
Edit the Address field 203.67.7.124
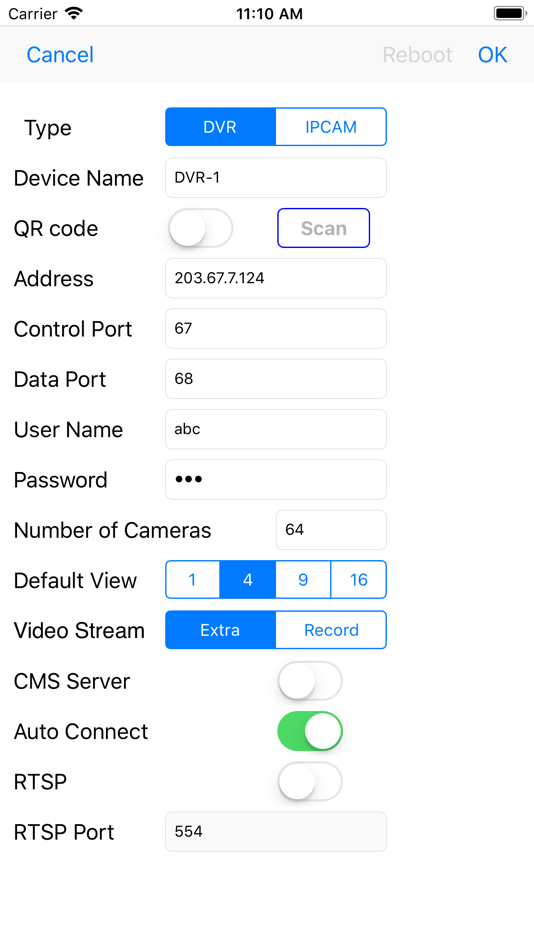coord(276,278)
